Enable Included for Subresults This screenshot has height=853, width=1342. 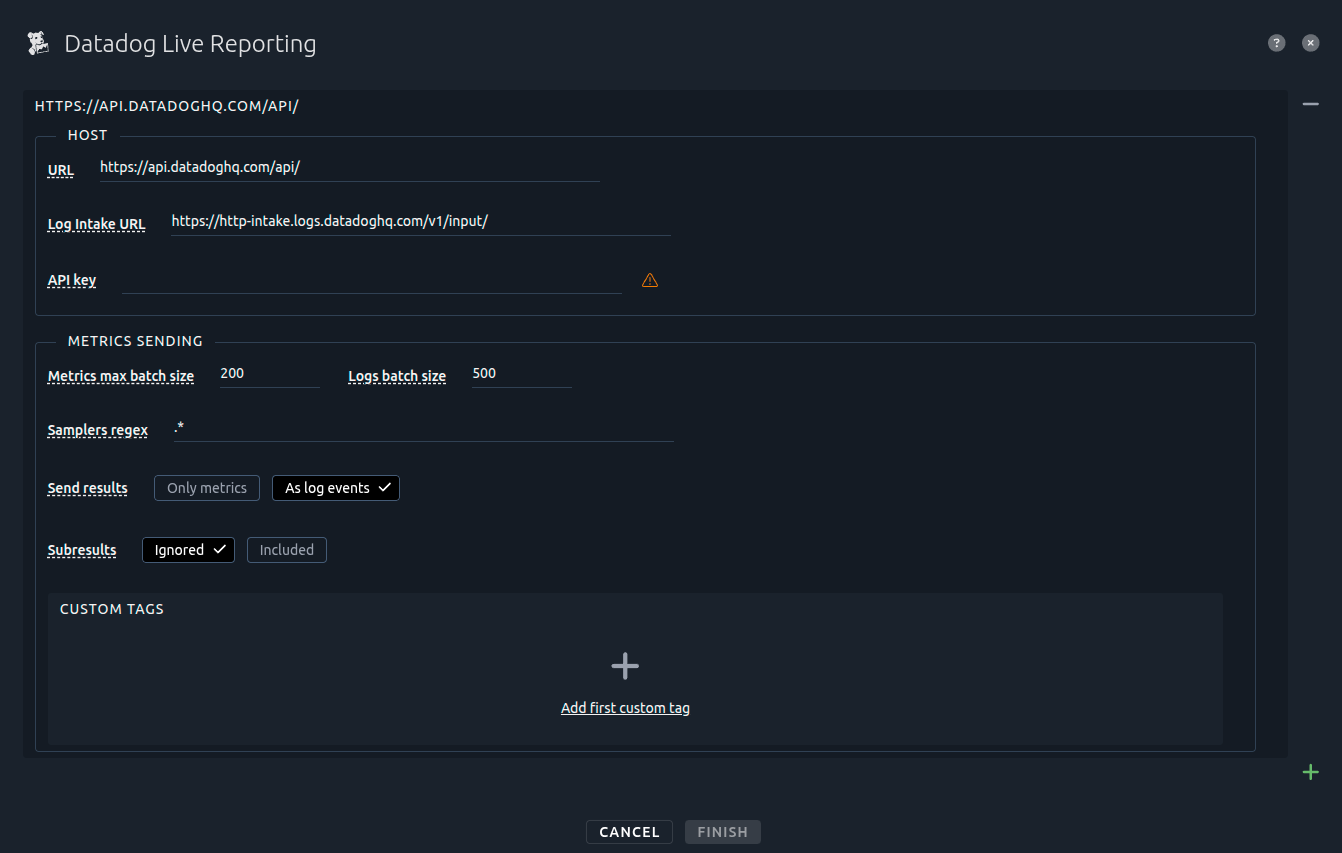(x=286, y=549)
